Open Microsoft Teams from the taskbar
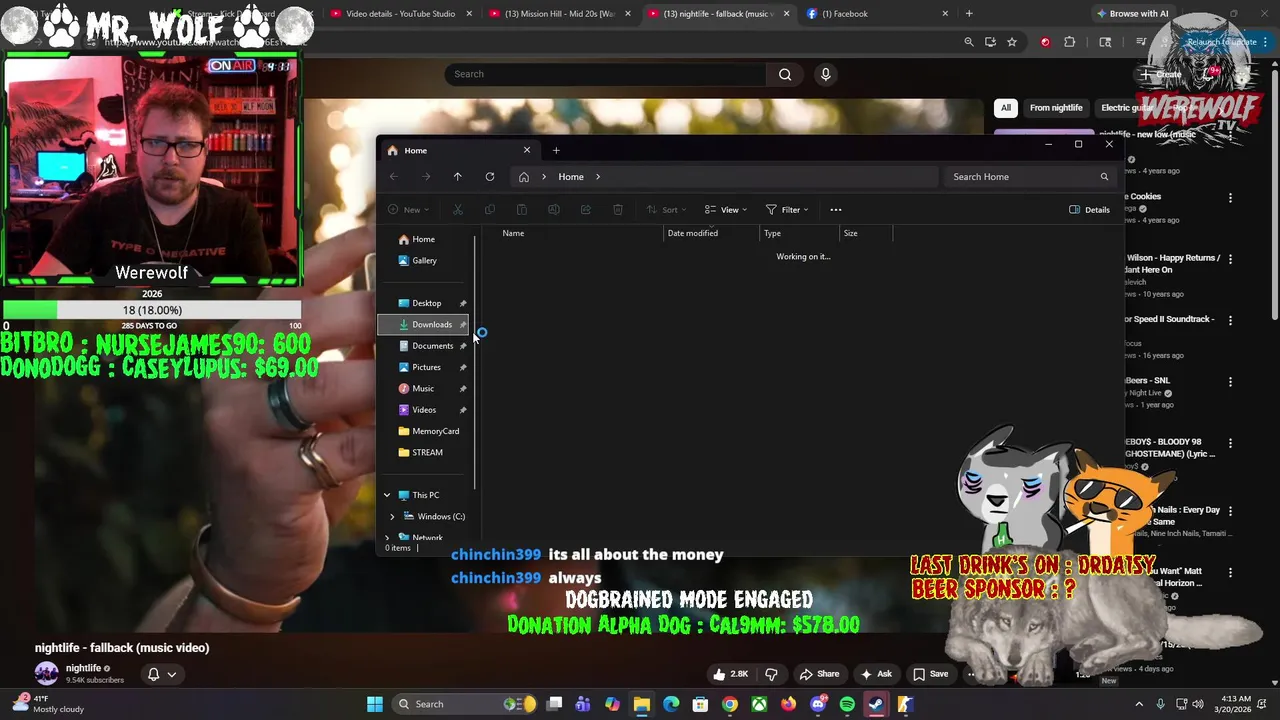 pyautogui.click(x=583, y=704)
